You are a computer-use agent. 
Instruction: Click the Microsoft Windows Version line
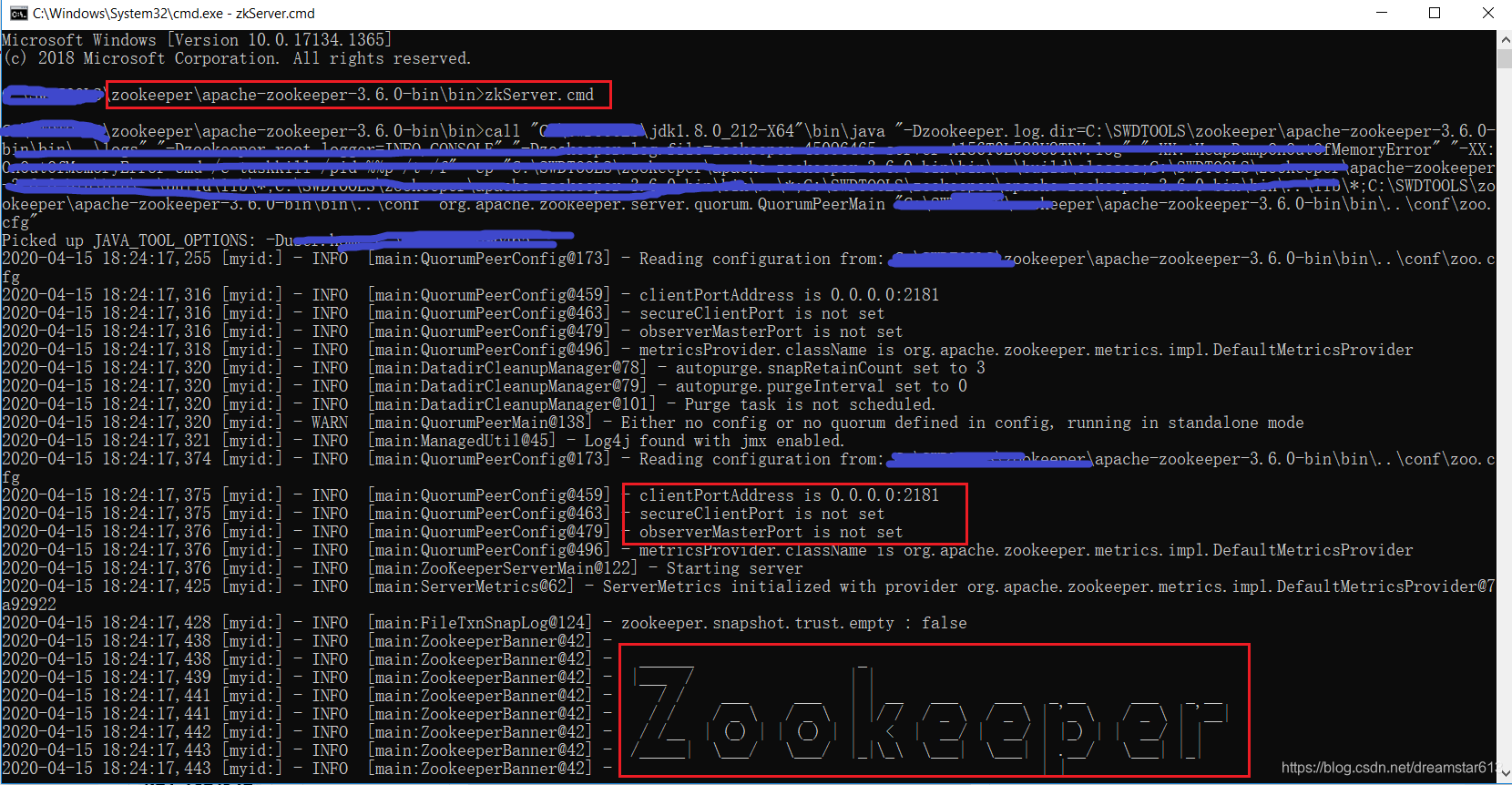(x=197, y=40)
